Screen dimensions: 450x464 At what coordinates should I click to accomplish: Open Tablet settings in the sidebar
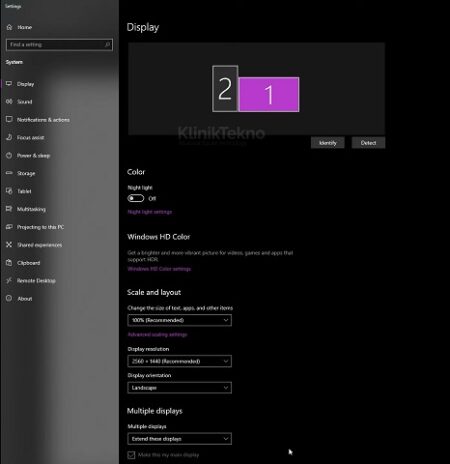pyautogui.click(x=59, y=191)
